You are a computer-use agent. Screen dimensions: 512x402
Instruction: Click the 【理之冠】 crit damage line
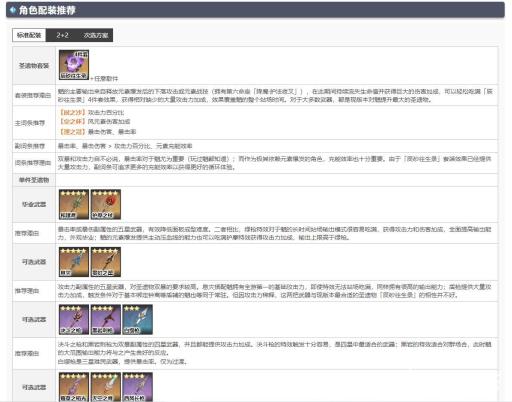[x=97, y=132]
